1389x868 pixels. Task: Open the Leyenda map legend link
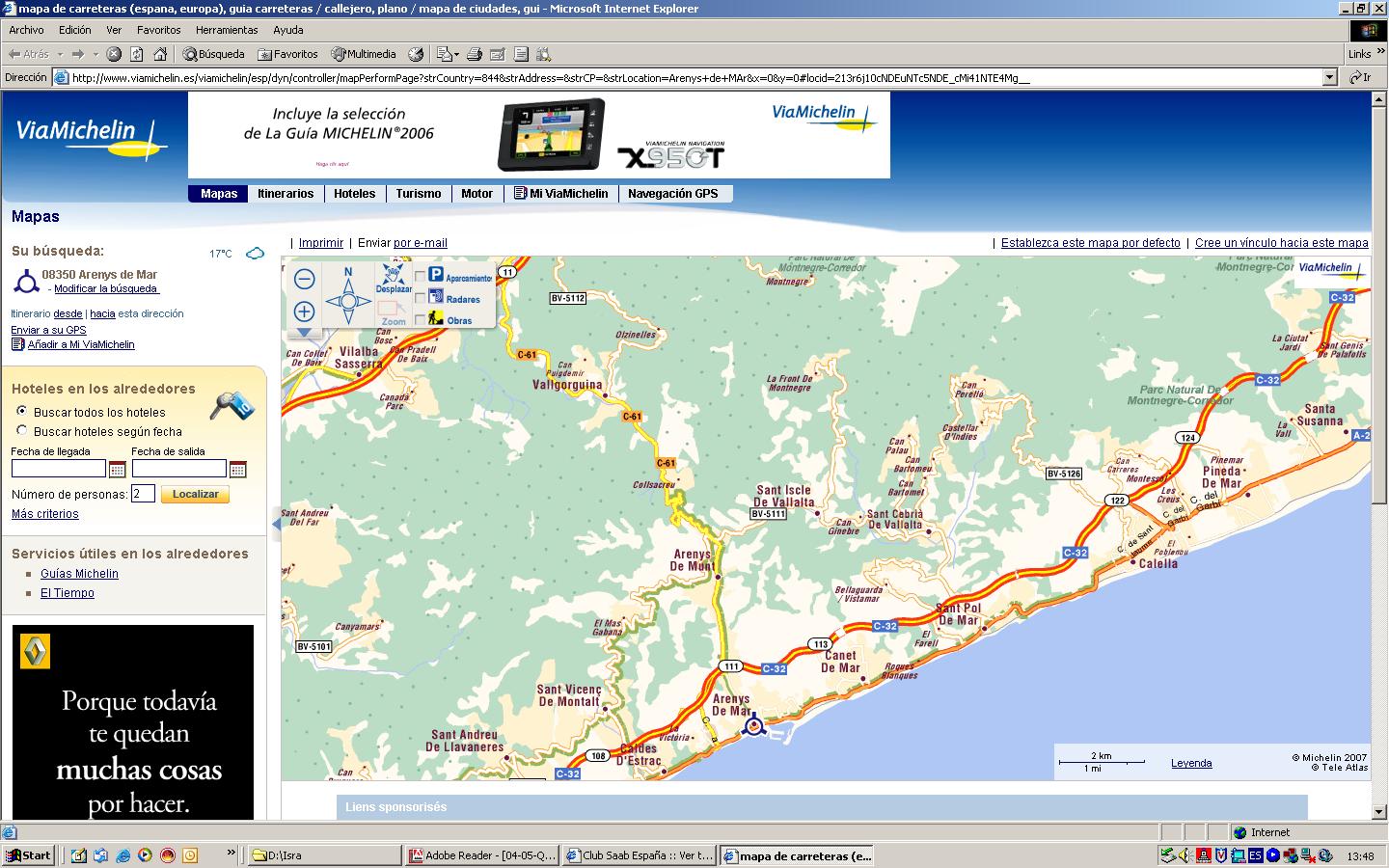pyautogui.click(x=1191, y=763)
